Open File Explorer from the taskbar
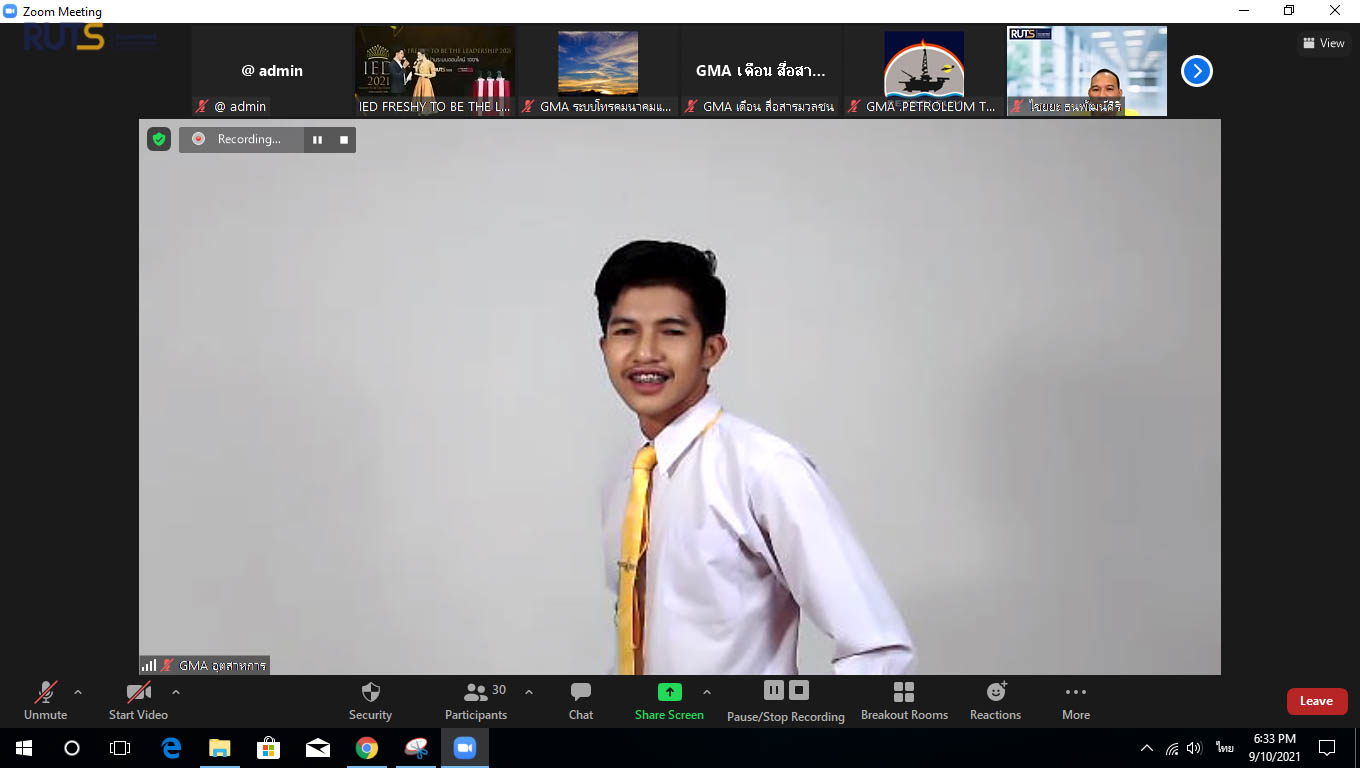 [220, 748]
